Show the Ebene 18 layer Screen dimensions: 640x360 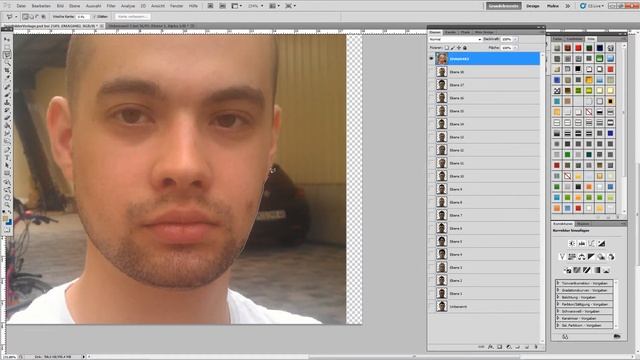click(x=431, y=72)
